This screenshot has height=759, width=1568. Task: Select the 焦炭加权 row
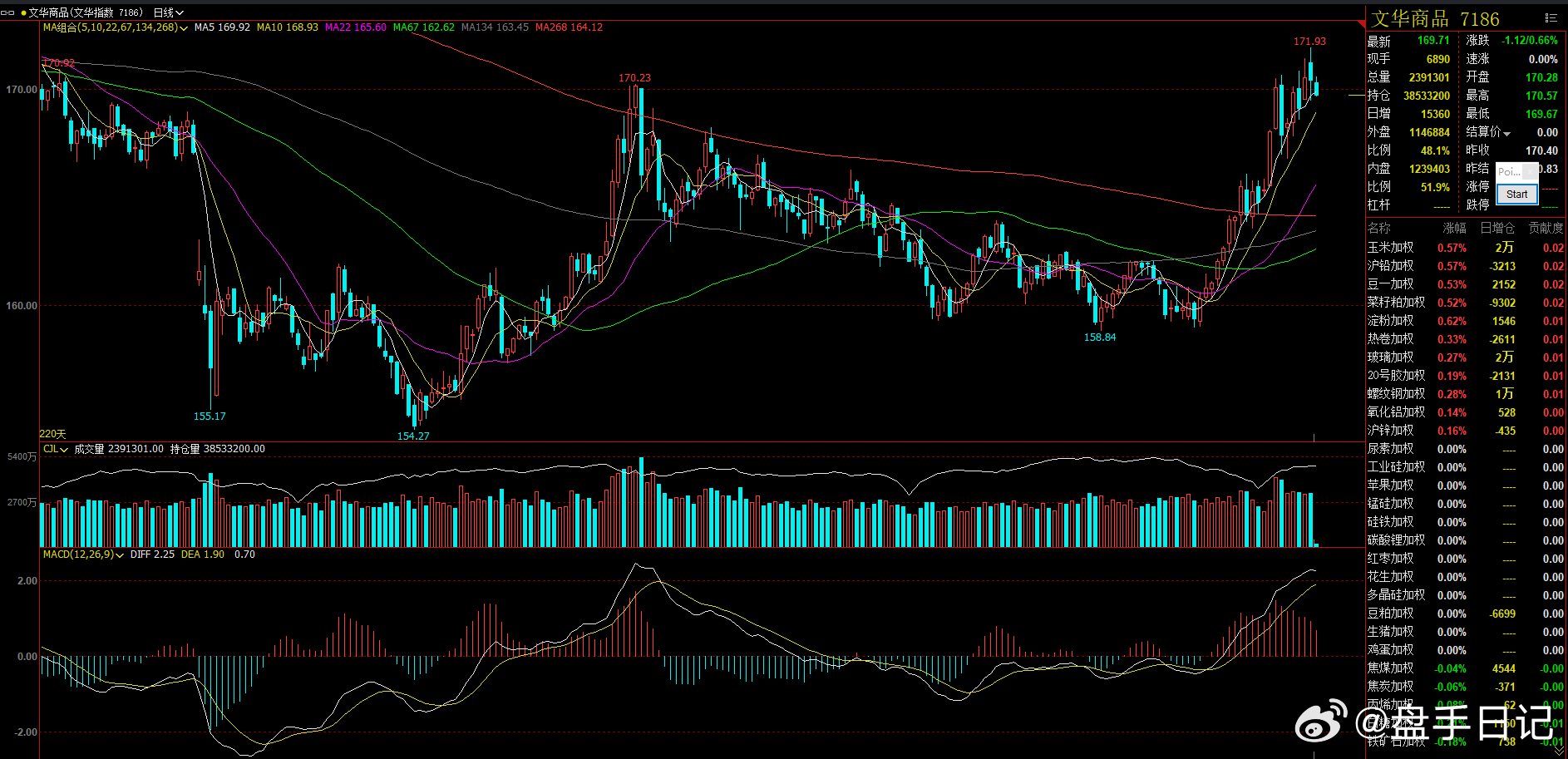pyautogui.click(x=1467, y=687)
